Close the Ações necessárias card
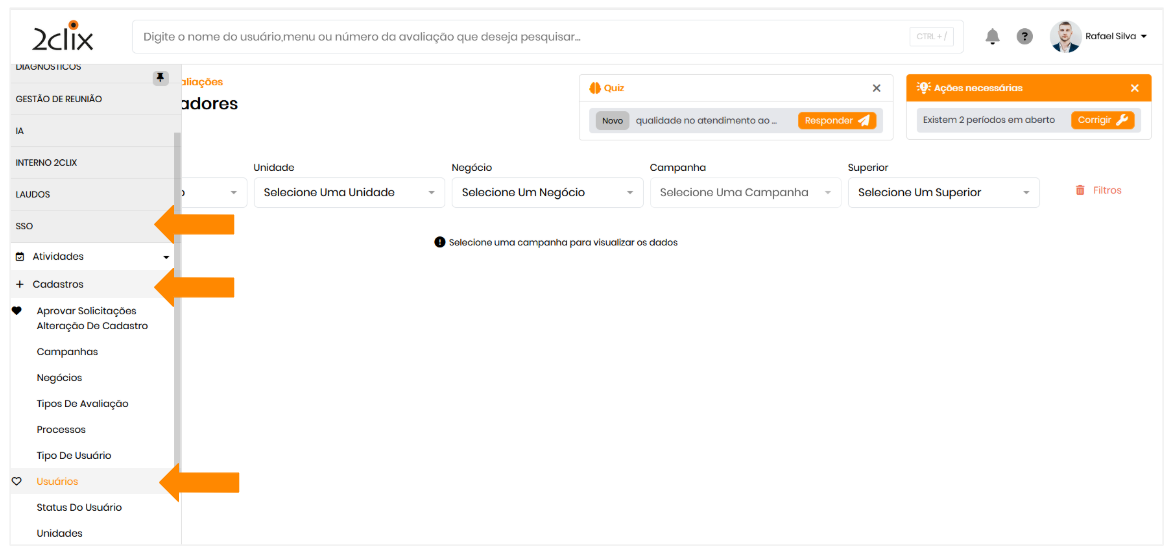The image size is (1173, 554). [1134, 88]
